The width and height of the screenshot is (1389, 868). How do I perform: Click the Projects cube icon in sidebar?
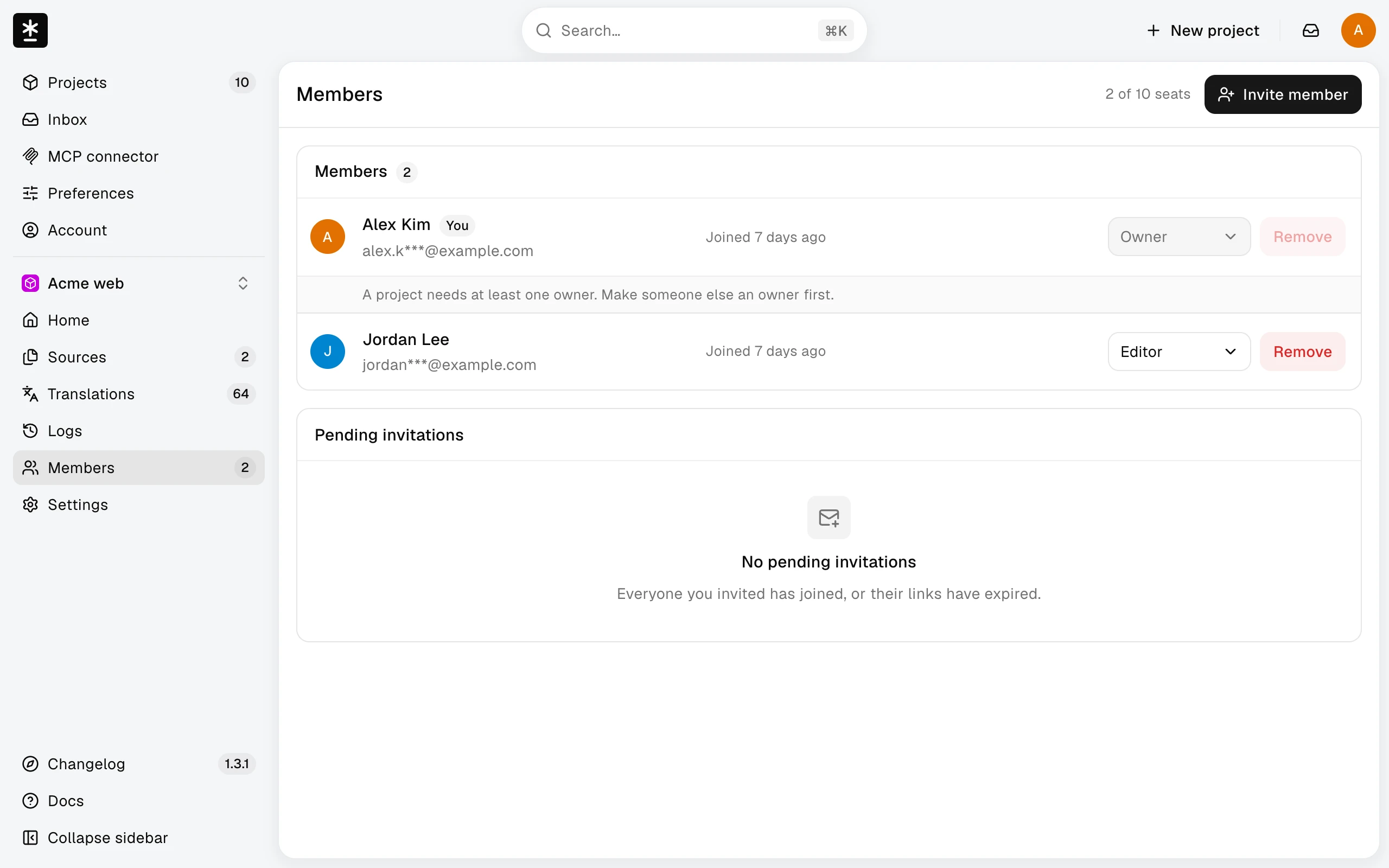click(30, 82)
